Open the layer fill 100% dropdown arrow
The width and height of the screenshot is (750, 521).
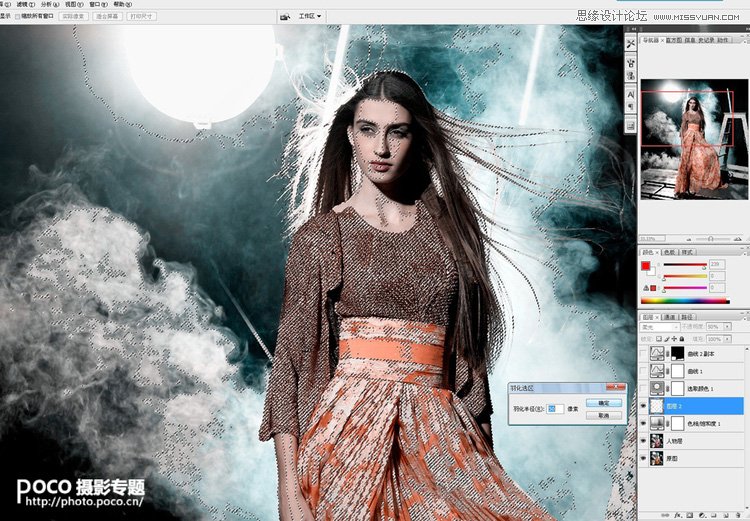click(x=727, y=339)
